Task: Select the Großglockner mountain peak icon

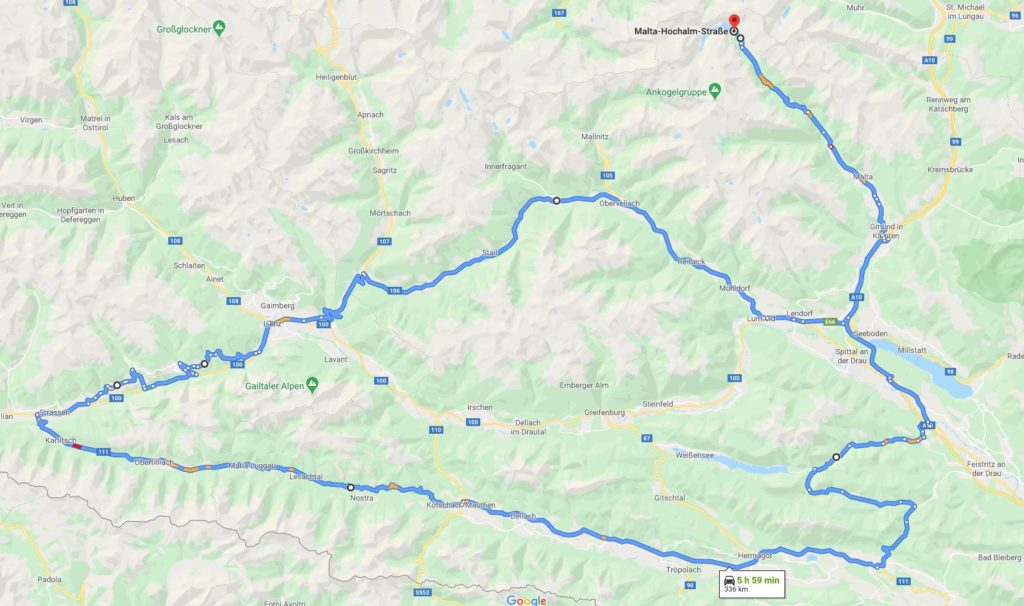Action: 219,28
